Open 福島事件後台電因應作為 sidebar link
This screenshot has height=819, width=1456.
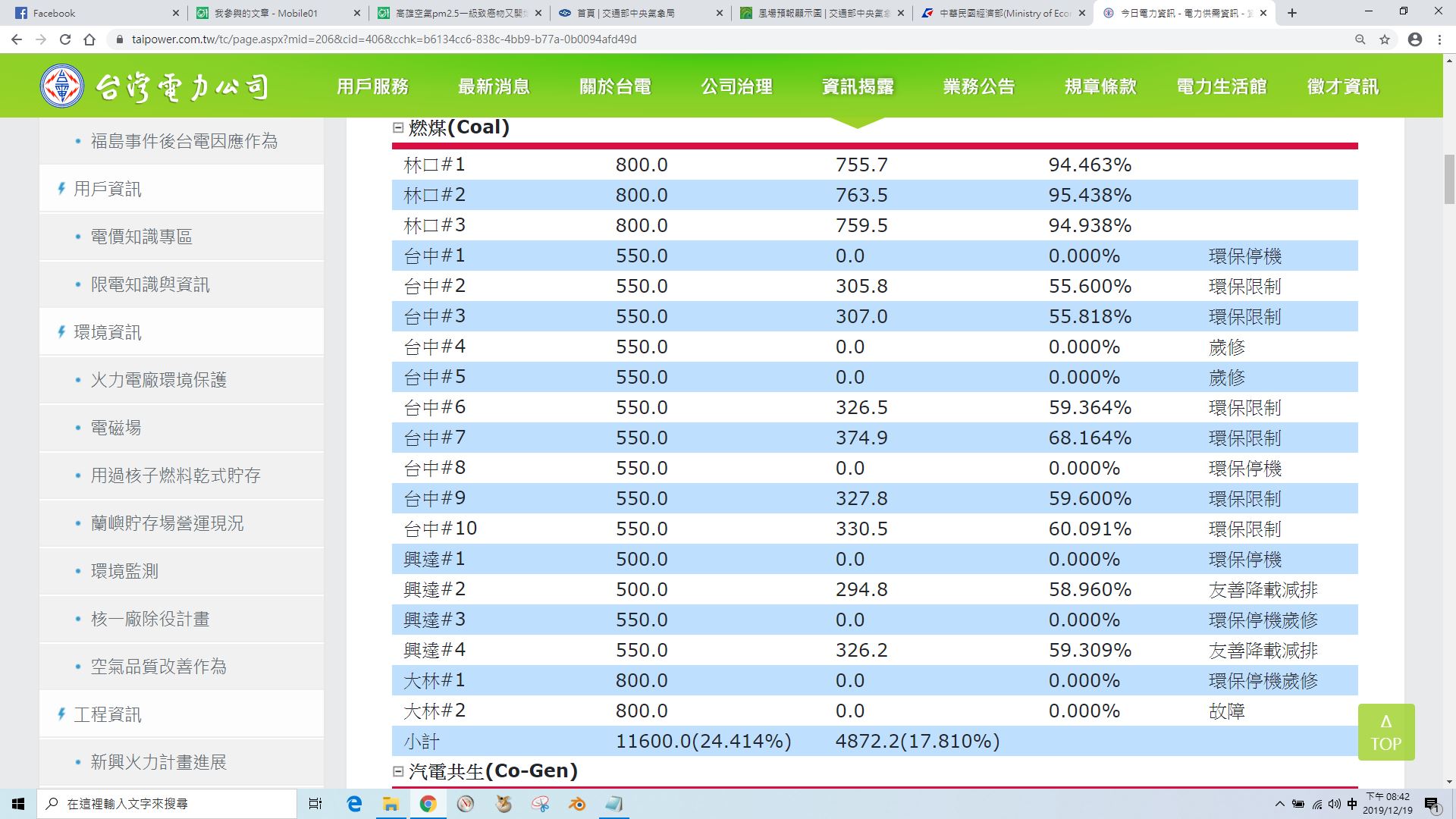184,141
